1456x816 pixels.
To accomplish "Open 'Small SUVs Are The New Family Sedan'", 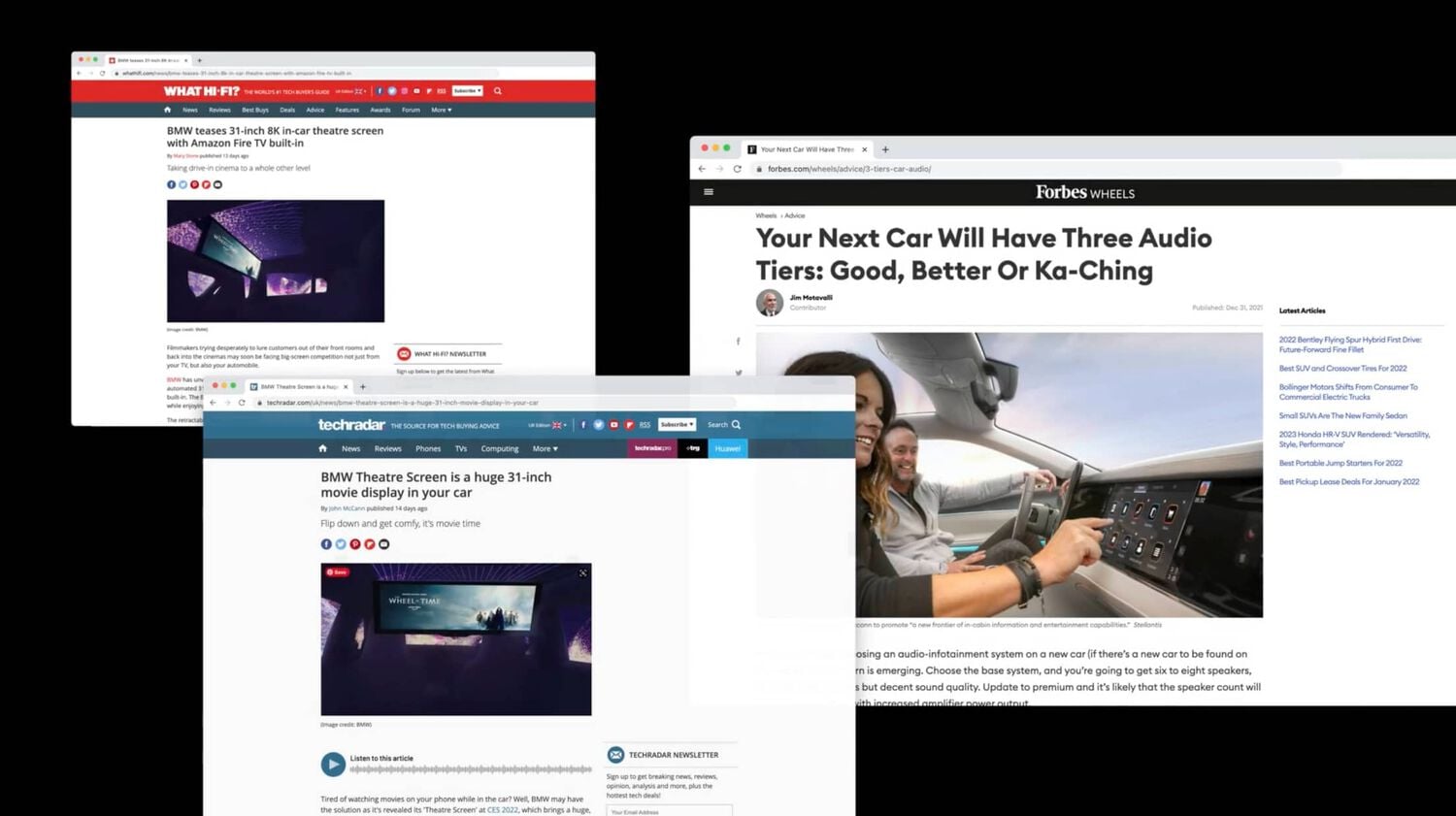I will click(x=1342, y=415).
